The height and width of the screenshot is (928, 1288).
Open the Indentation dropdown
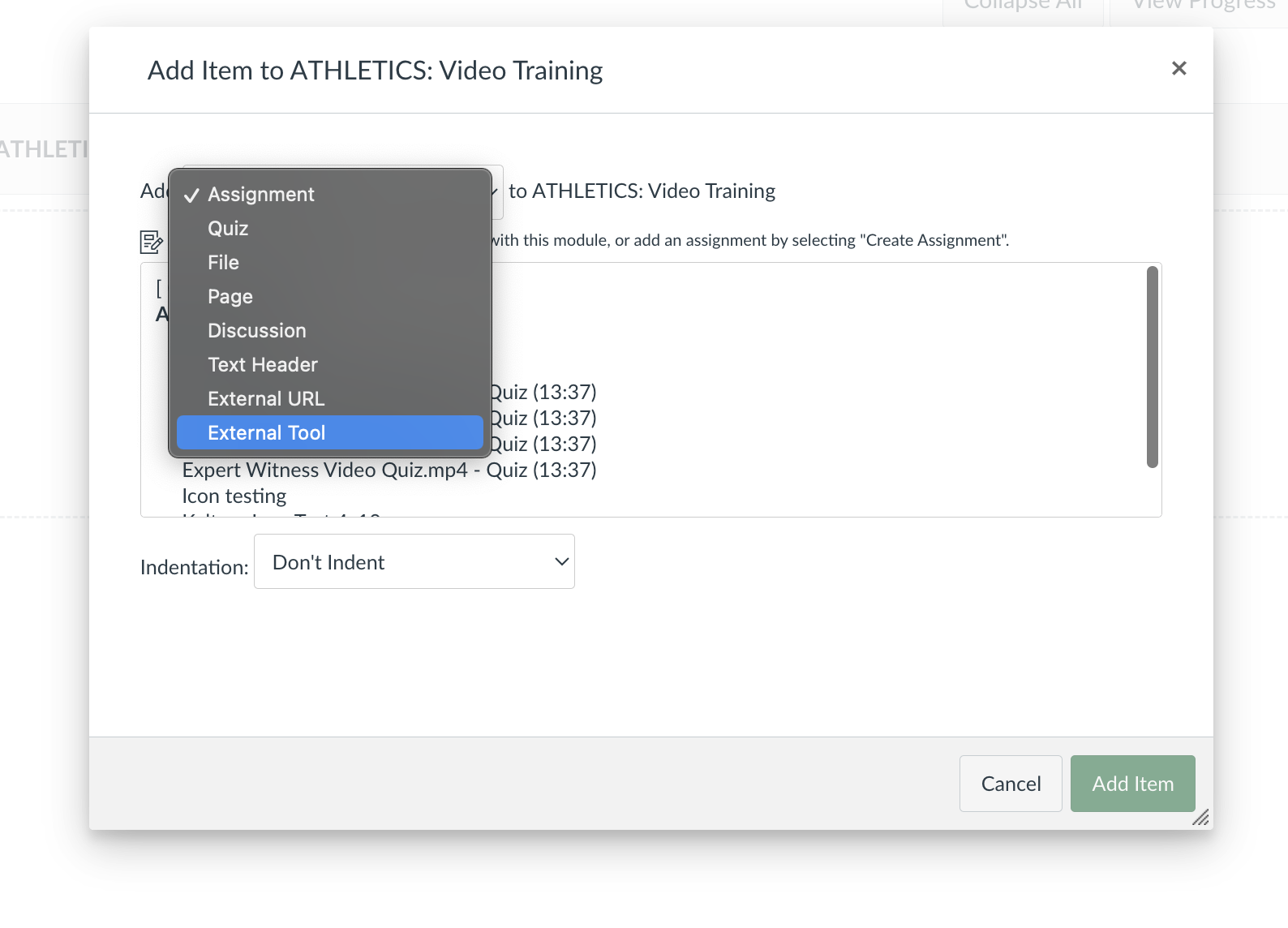point(414,561)
